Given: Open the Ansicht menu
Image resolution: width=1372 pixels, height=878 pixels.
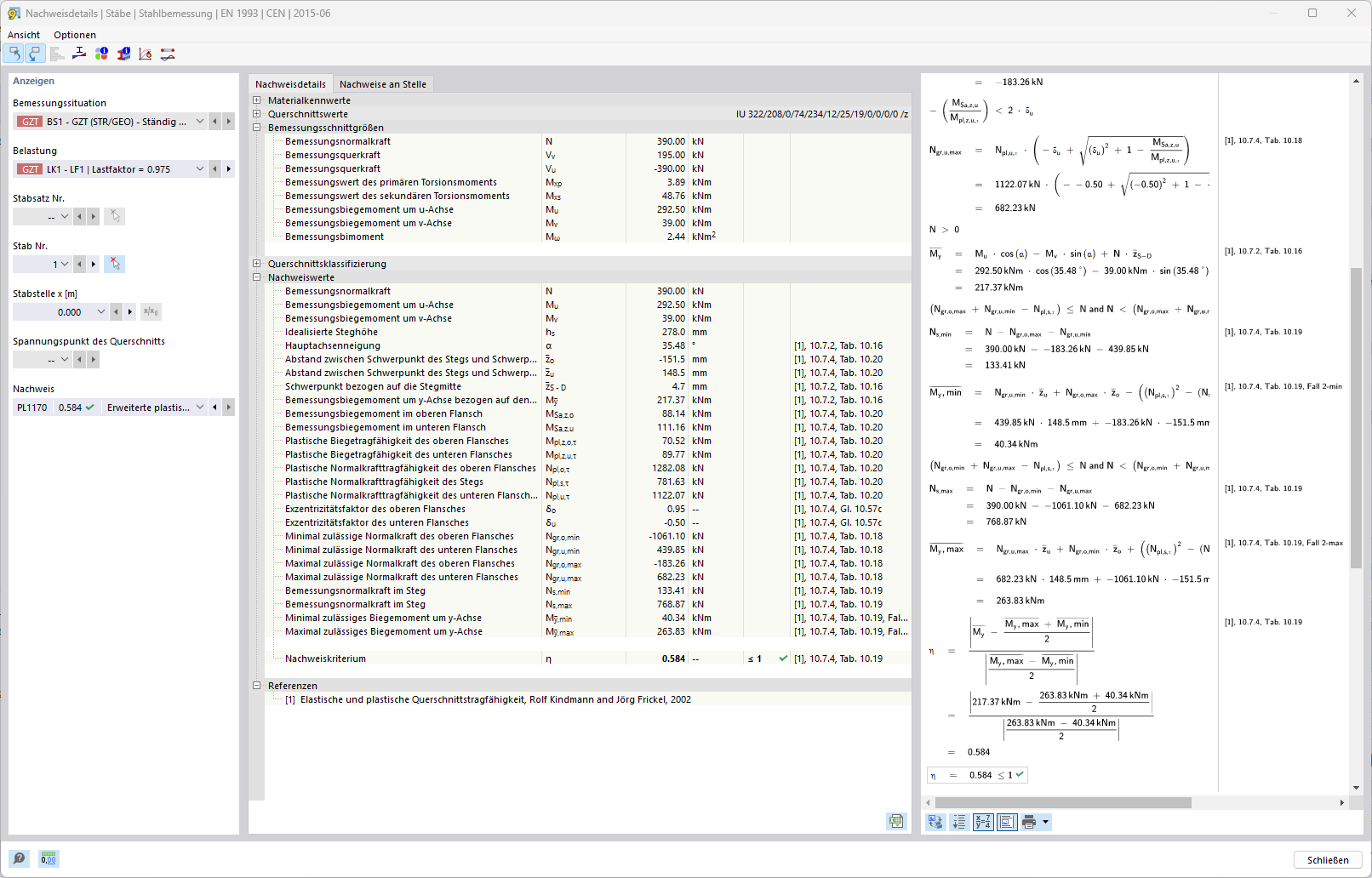Looking at the screenshot, I should [x=24, y=35].
